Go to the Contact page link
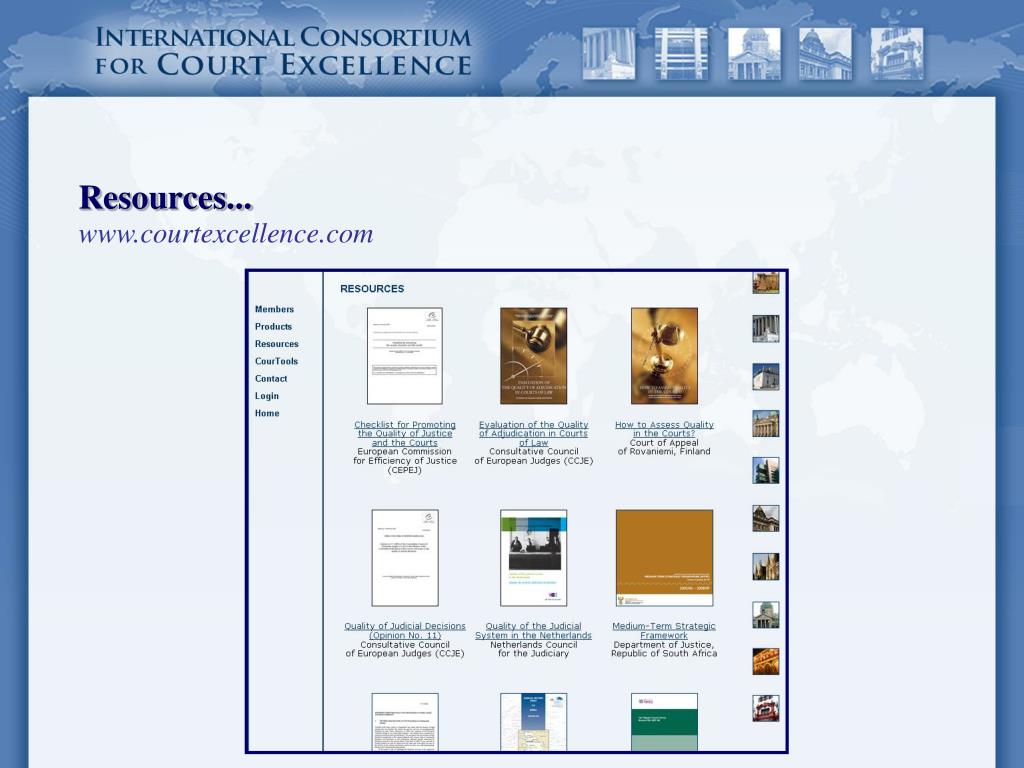Viewport: 1024px width, 768px height. [271, 378]
